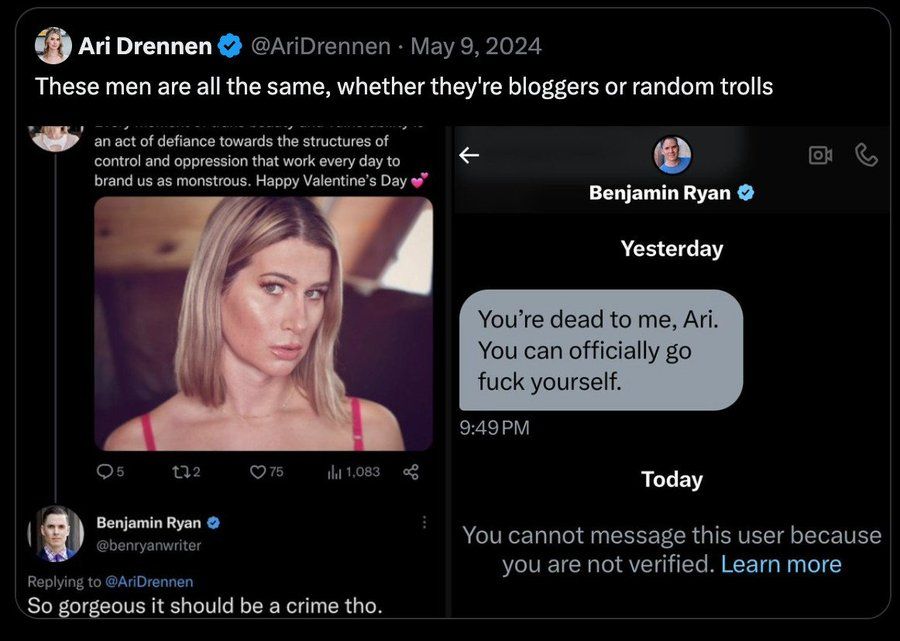Open Ari Drennen's avatar in tweet header
Screen dimensions: 900x641
[x=53, y=46]
